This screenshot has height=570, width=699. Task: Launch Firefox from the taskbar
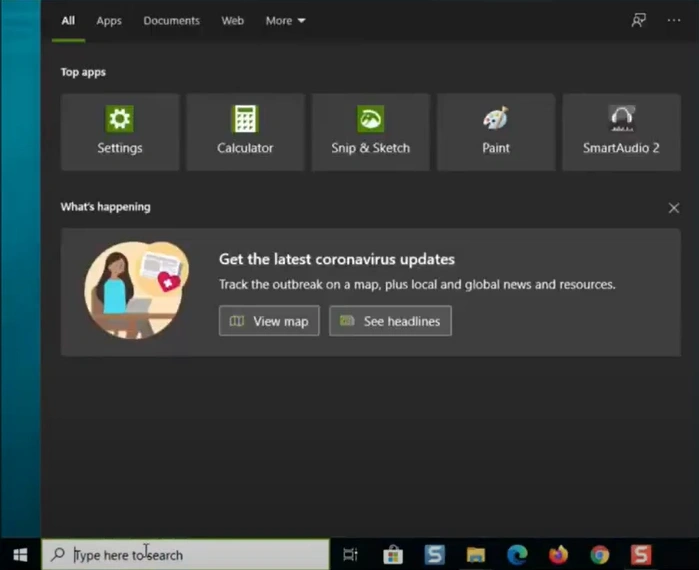559,555
